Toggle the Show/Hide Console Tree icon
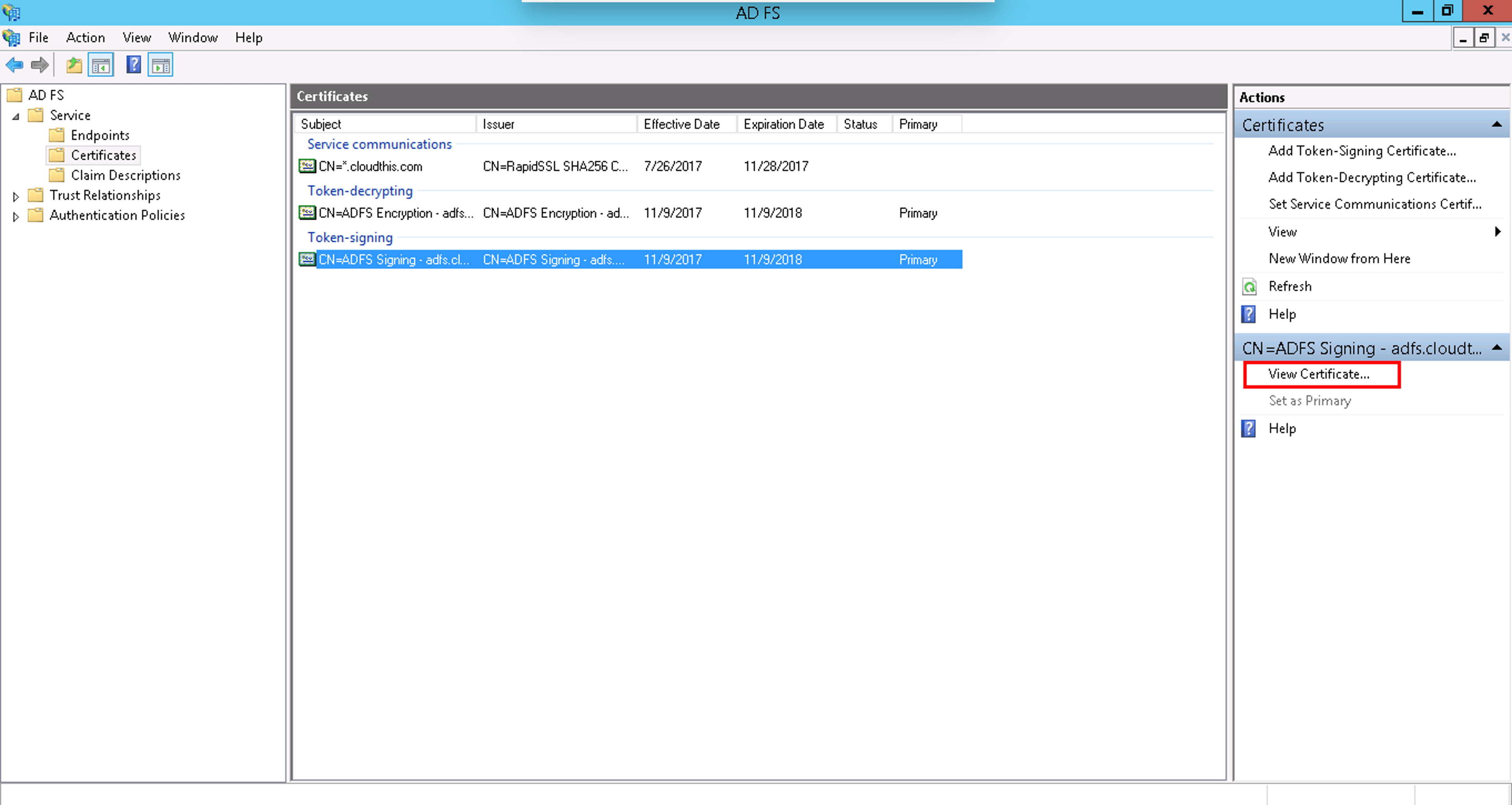Screen dimensions: 1512x805 101,65
